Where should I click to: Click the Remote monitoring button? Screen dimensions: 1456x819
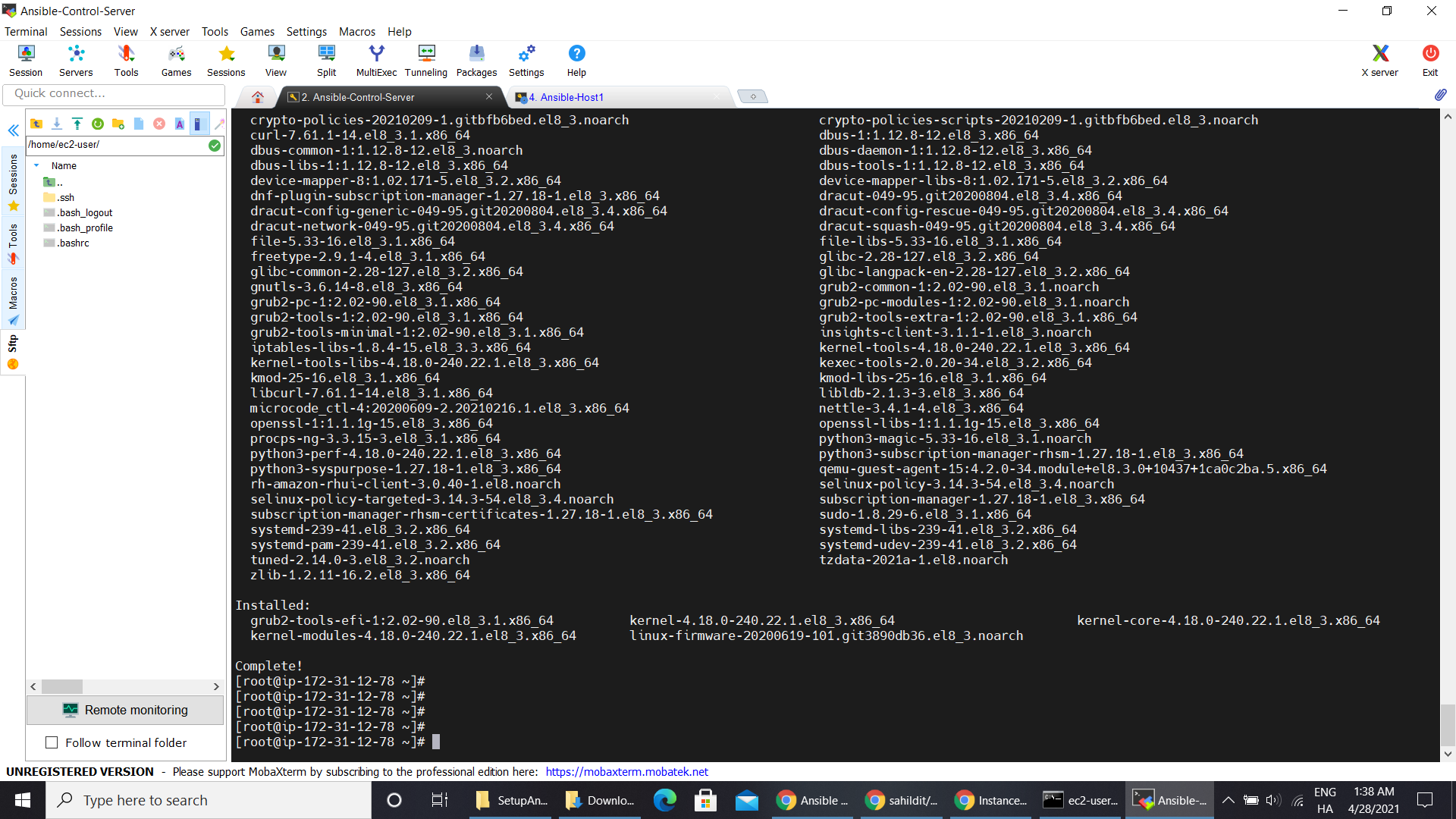[x=125, y=710]
